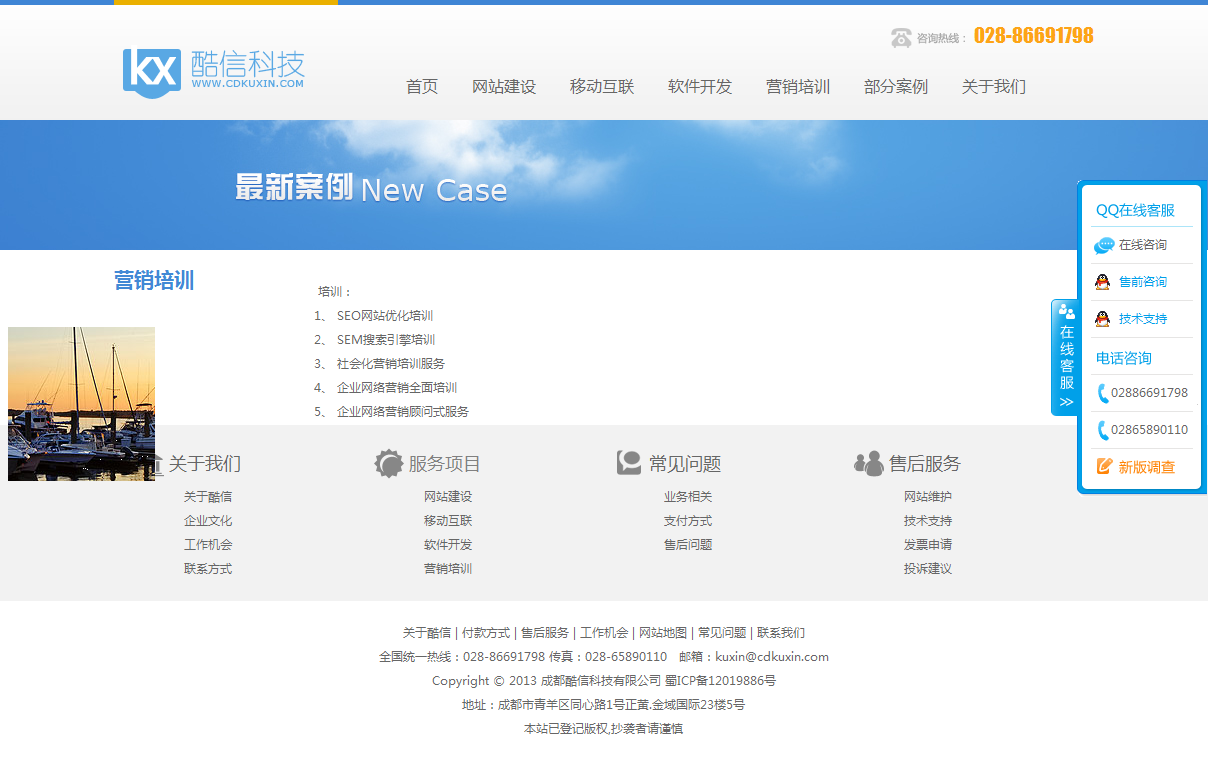
Task: Click the chat bubble icon beside 在线咨询
Action: click(1104, 245)
